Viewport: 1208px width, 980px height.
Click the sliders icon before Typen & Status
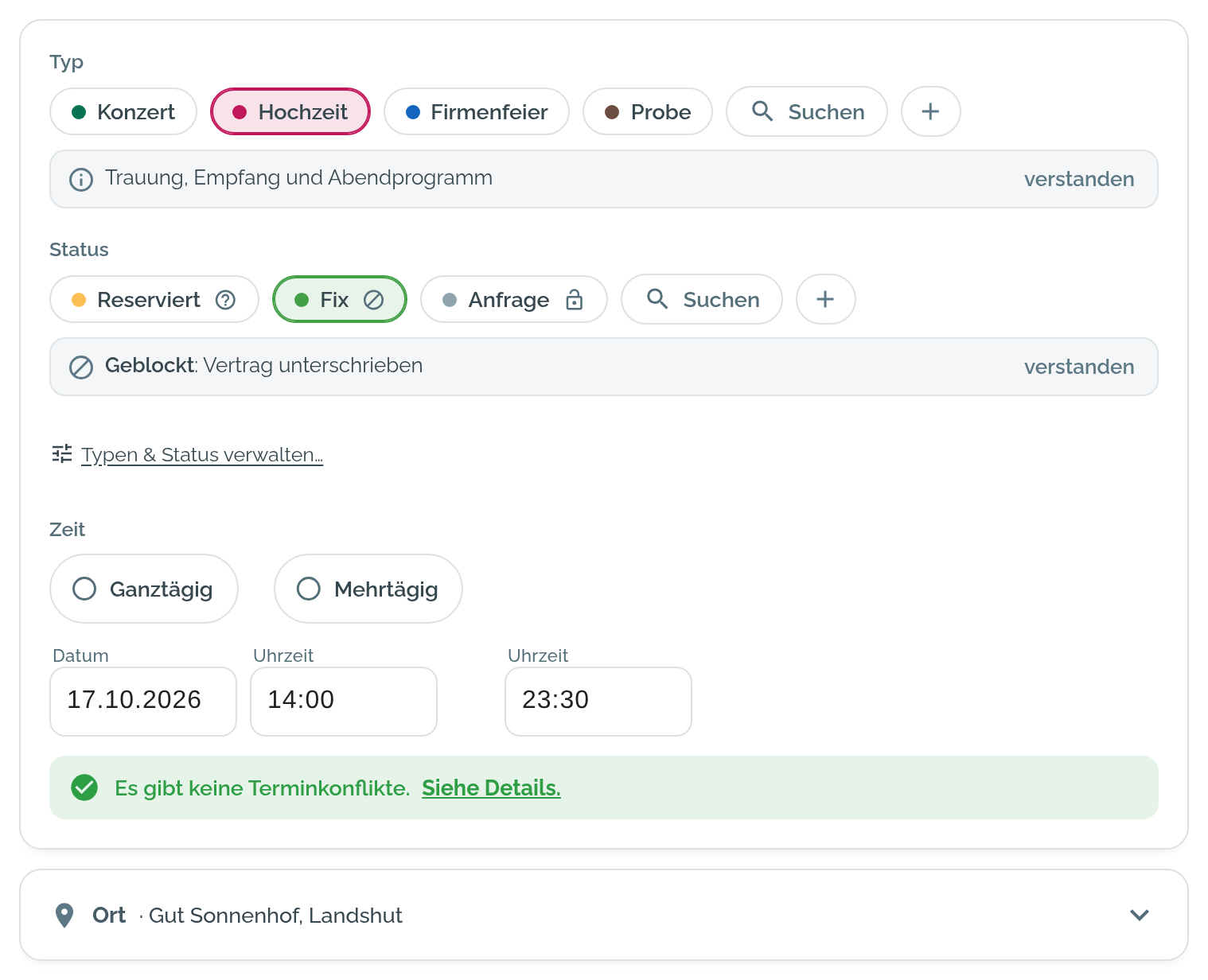pos(62,453)
